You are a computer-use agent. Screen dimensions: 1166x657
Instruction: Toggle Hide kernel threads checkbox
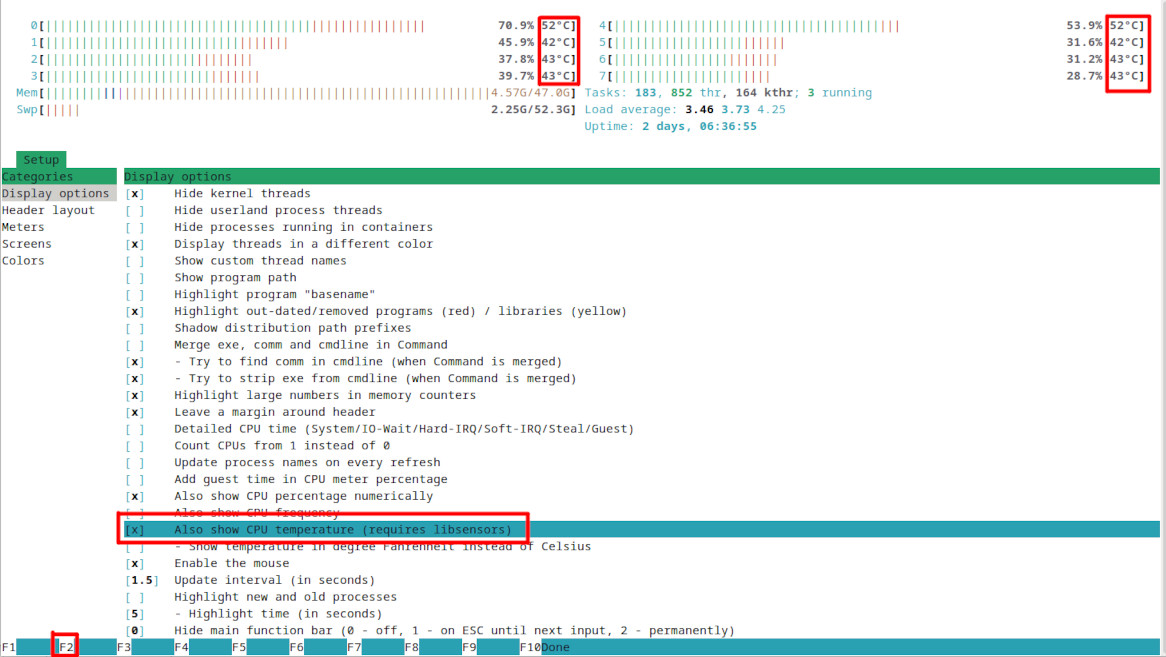point(135,194)
